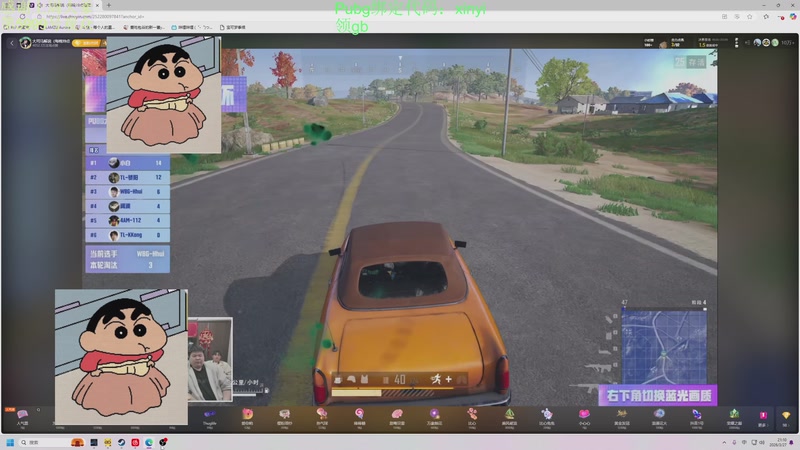800x450 pixels.
Task: Send the Thuglife gift from gift bar
Action: 210,417
